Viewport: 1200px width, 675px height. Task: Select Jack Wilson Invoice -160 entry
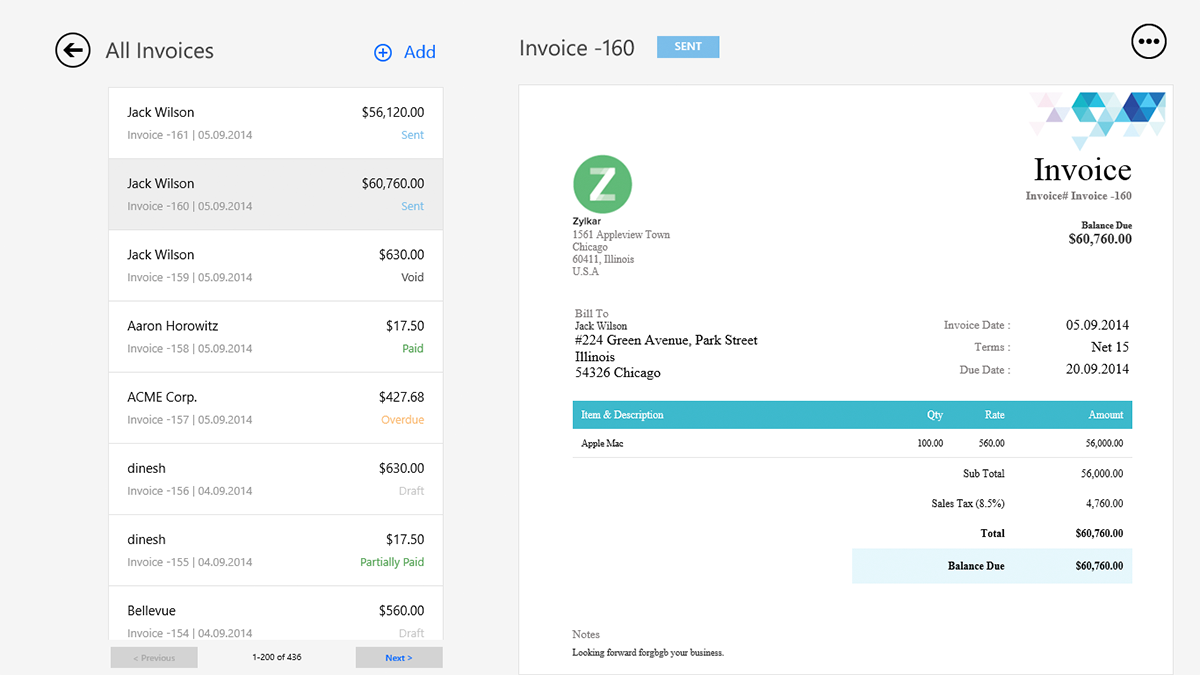pyautogui.click(x=275, y=194)
